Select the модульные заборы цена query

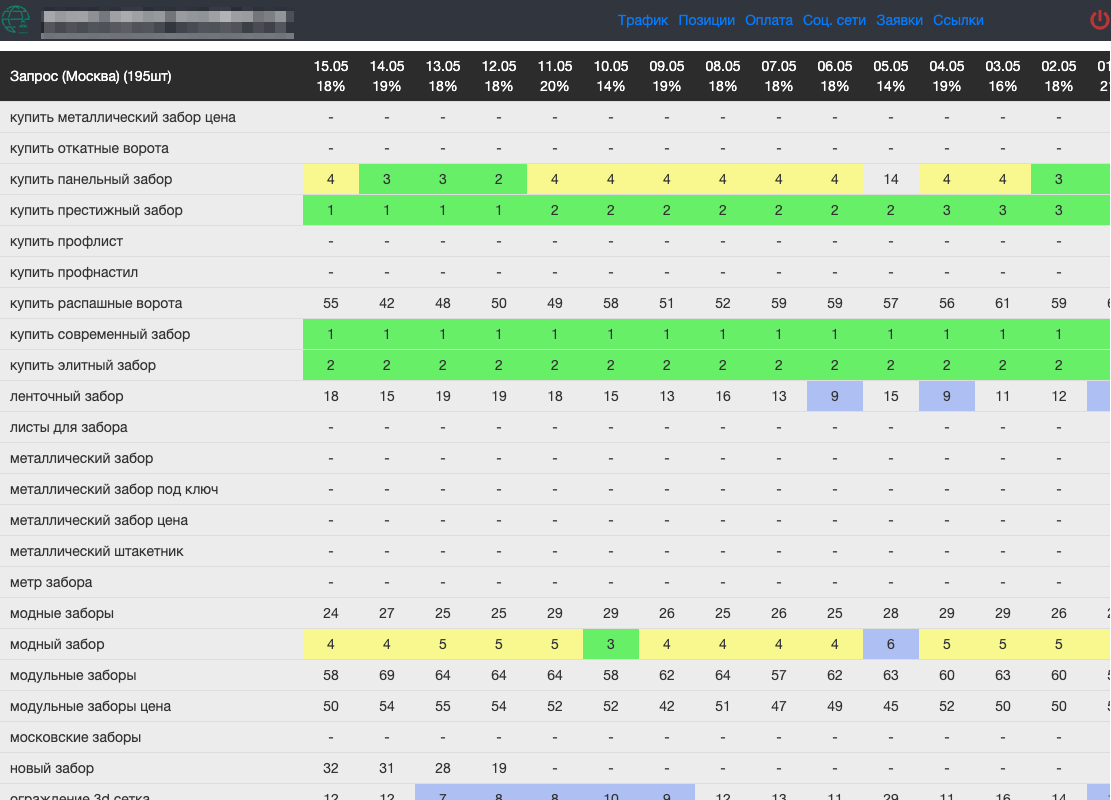pos(90,707)
